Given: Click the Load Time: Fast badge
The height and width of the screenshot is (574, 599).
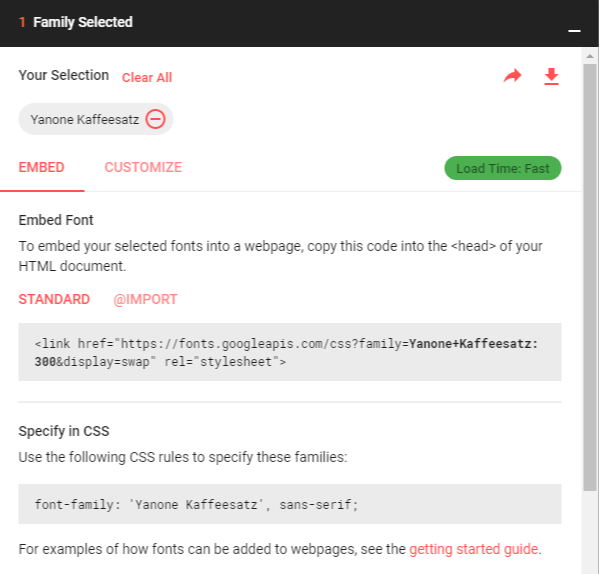Looking at the screenshot, I should coord(503,168).
